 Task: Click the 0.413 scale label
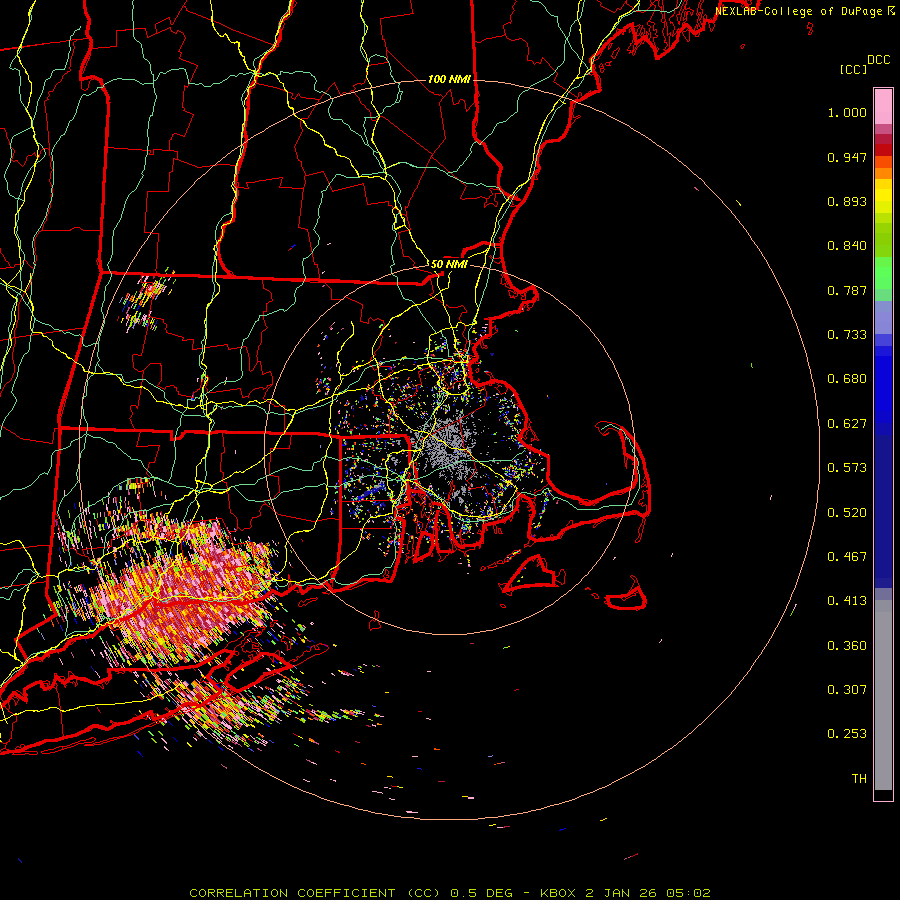[x=847, y=601]
